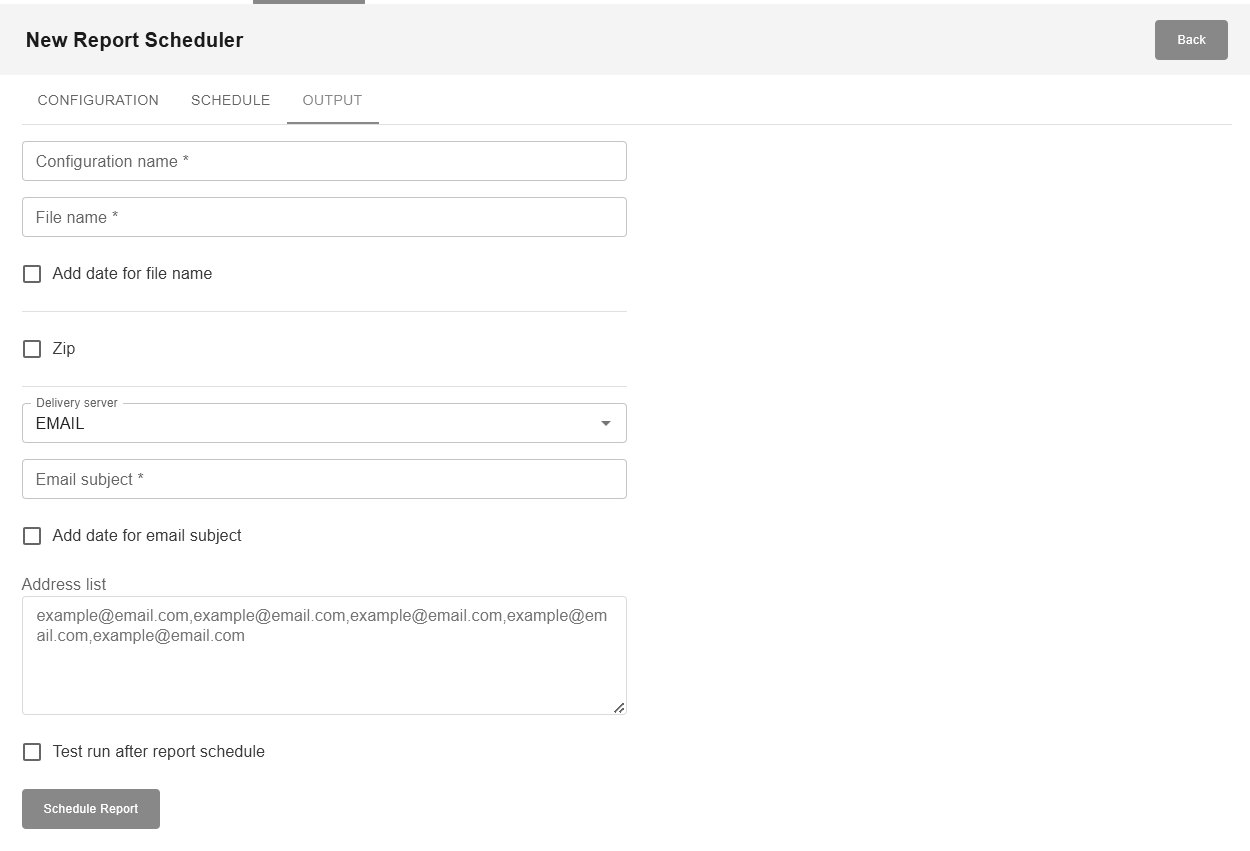Click the 'Test run after report schedule' label text

coord(158,752)
